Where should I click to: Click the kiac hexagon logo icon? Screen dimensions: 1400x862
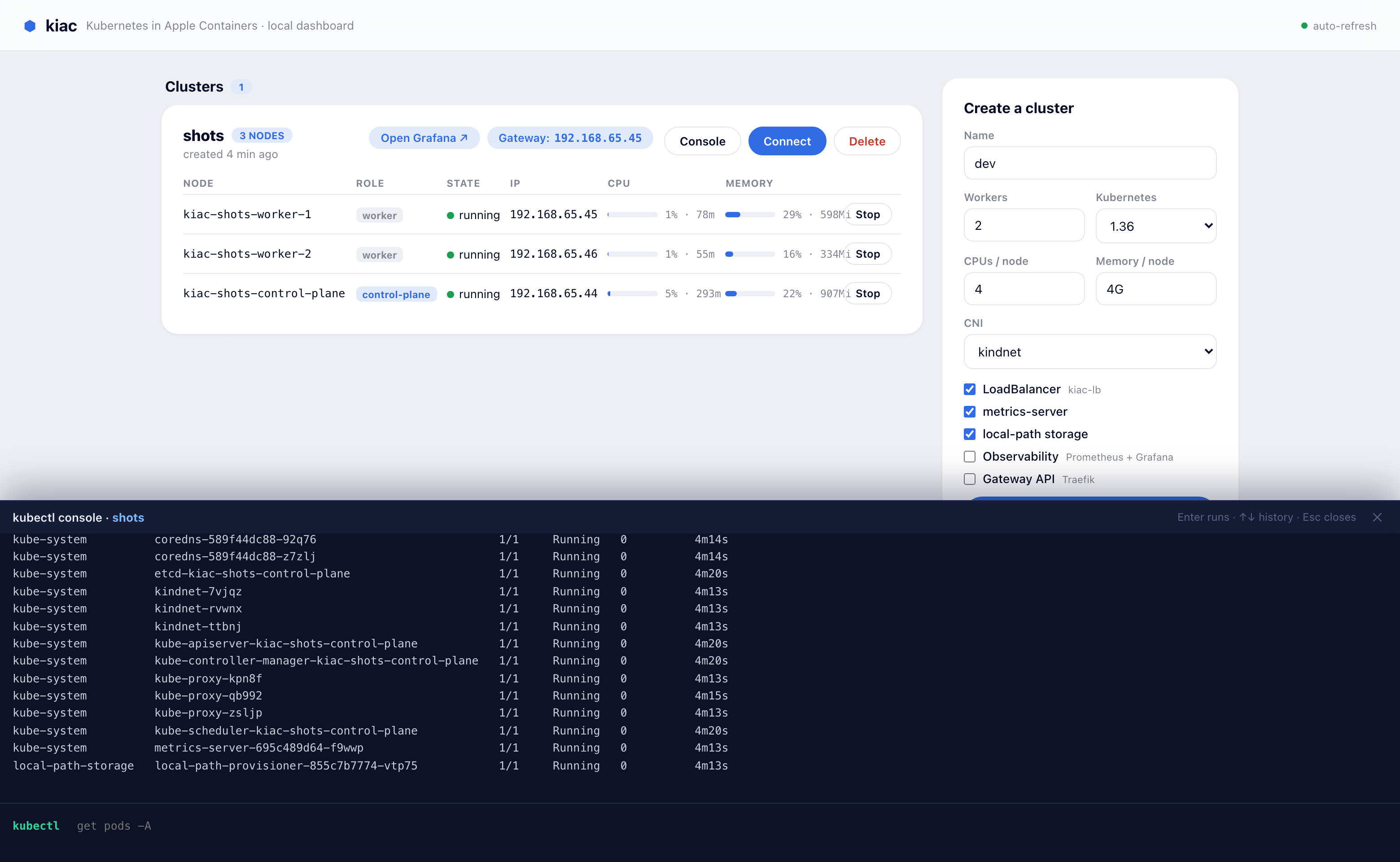30,26
